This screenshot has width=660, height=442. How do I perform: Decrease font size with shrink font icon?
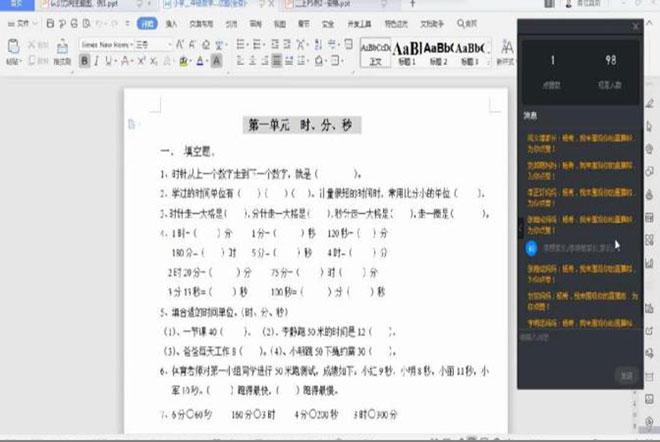click(x=192, y=44)
